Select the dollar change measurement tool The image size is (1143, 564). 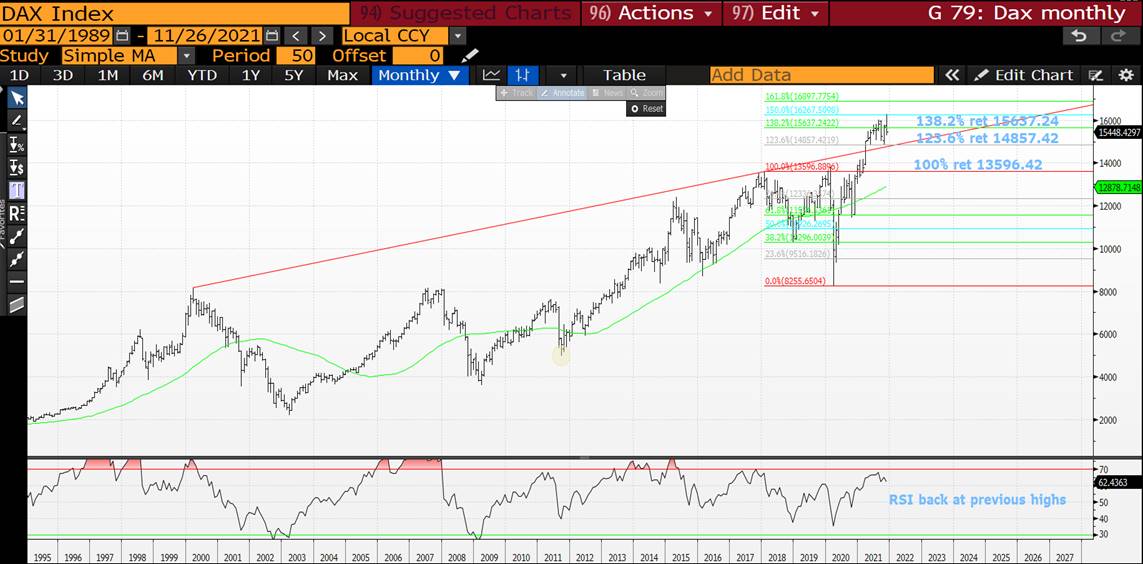point(17,167)
